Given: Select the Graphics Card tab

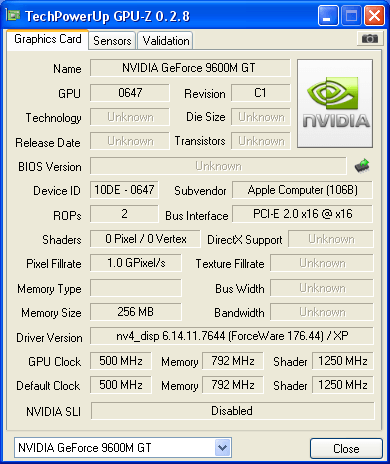Looking at the screenshot, I should tap(48, 39).
